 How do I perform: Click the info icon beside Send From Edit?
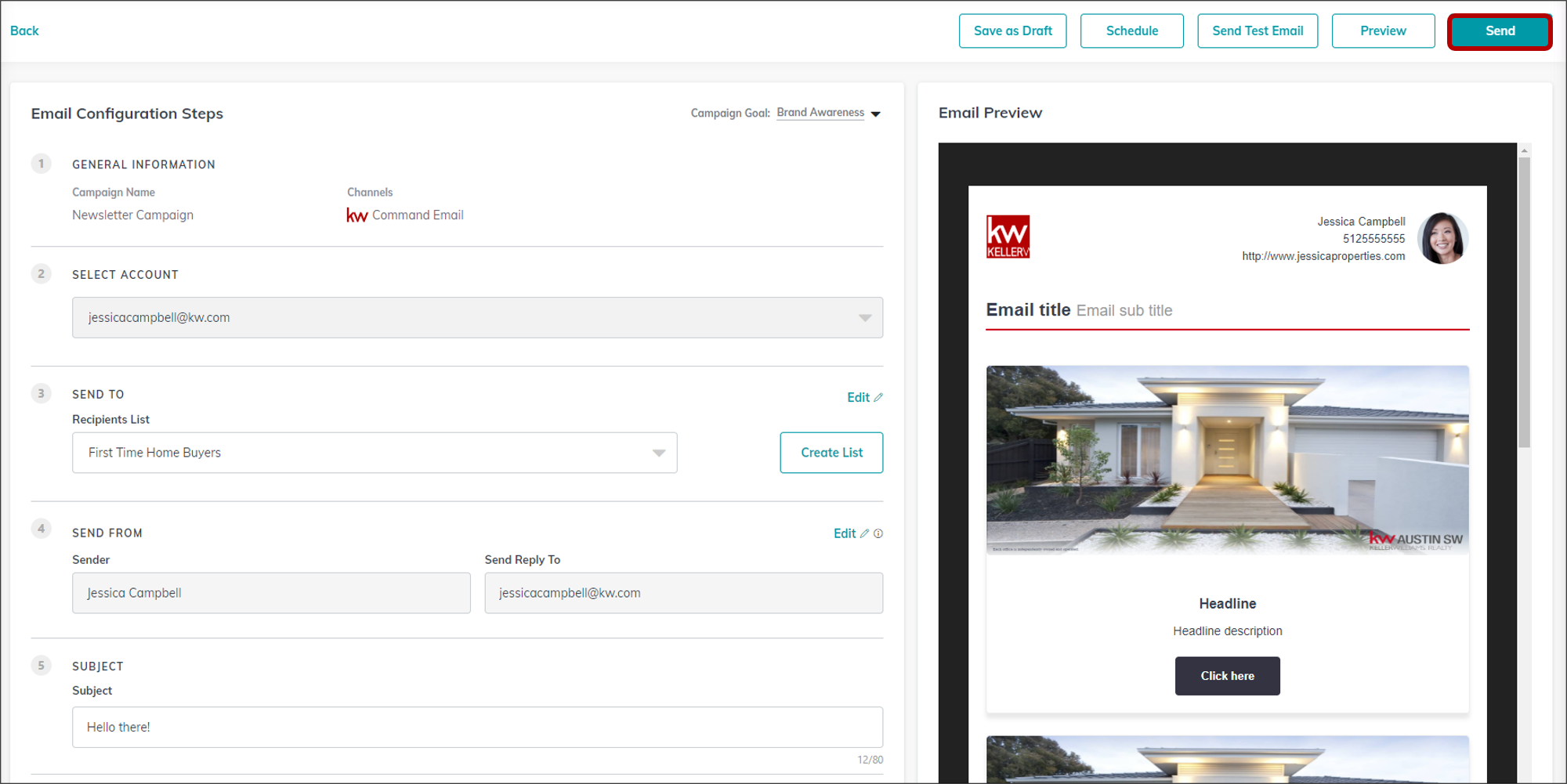coord(878,534)
